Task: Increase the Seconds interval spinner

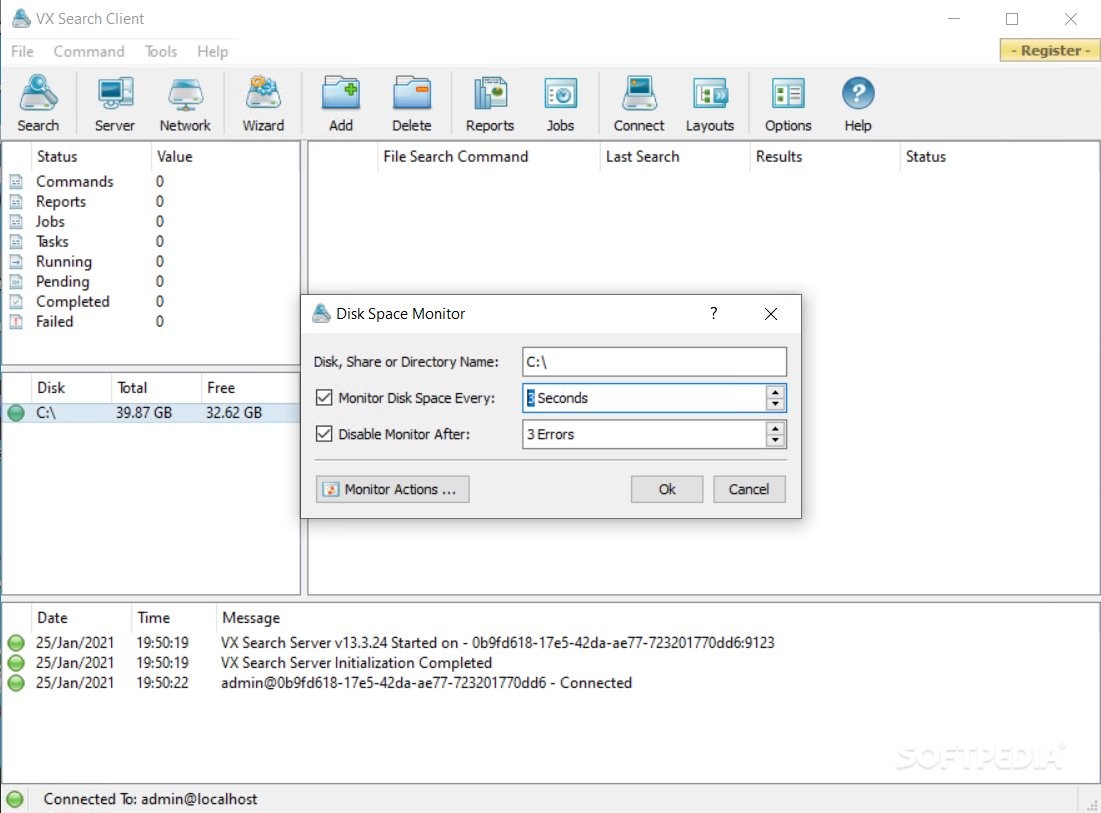Action: (x=775, y=392)
